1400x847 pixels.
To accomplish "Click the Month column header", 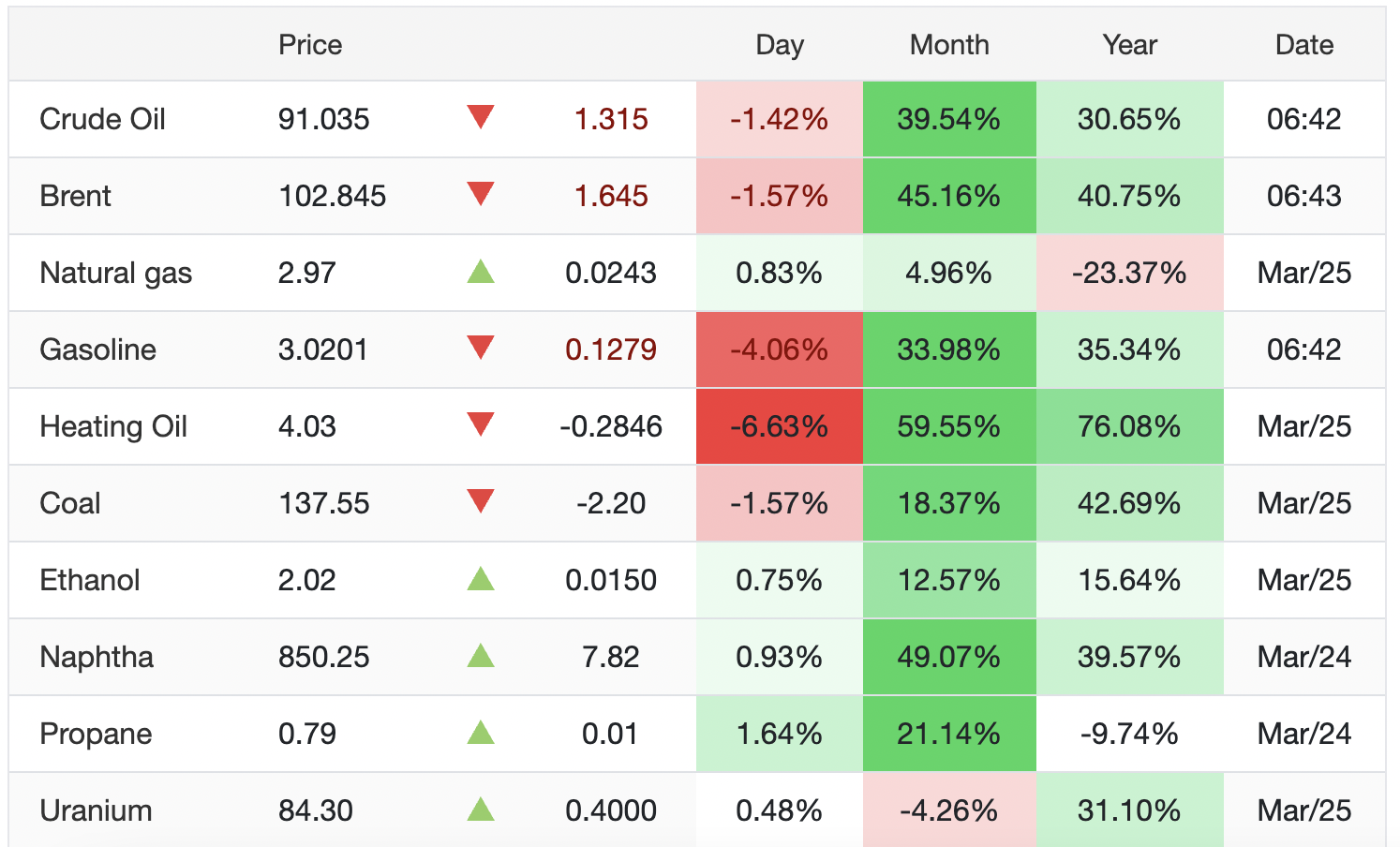I will click(949, 45).
